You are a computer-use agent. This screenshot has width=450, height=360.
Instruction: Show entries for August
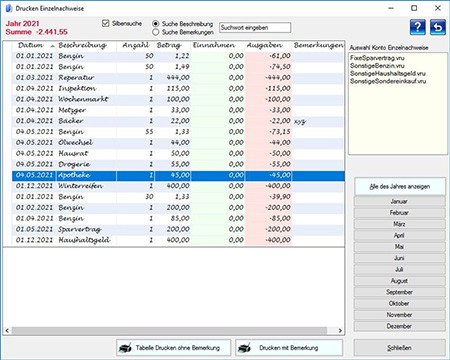tap(400, 281)
